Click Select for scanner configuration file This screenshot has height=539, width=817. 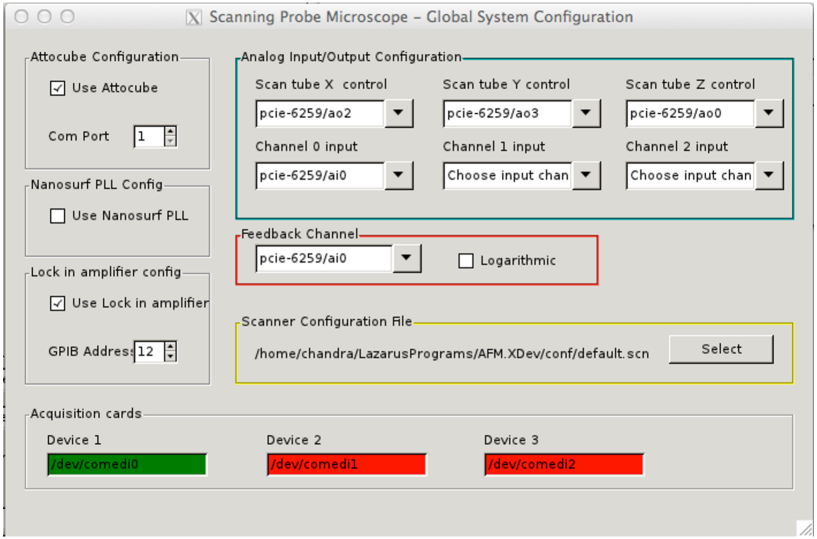[x=721, y=349]
